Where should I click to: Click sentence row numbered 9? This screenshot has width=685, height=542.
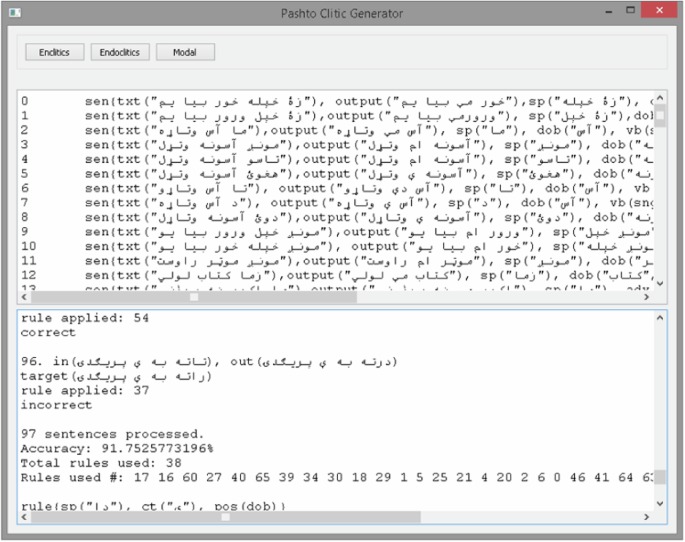[336, 232]
